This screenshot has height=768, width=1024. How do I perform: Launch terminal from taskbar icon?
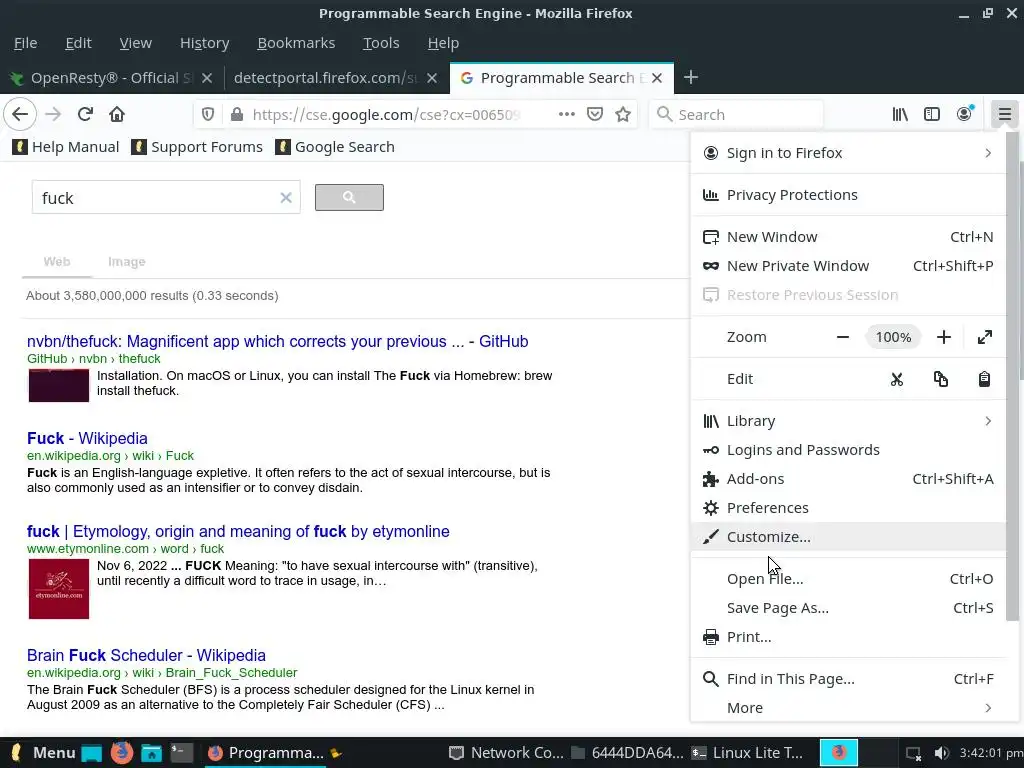pyautogui.click(x=182, y=753)
